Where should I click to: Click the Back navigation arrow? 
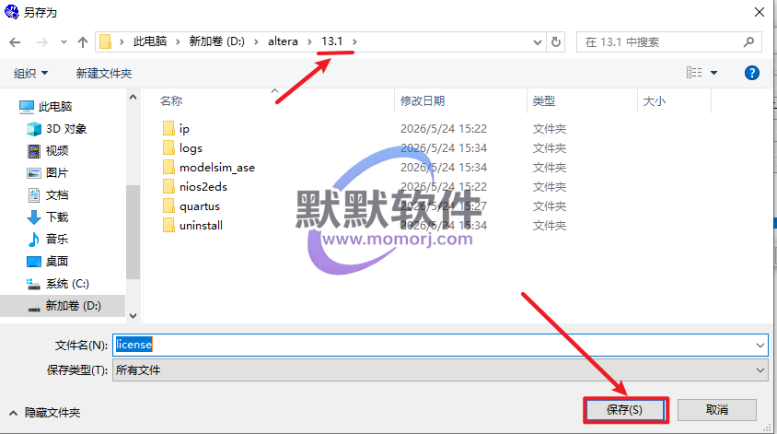click(15, 42)
